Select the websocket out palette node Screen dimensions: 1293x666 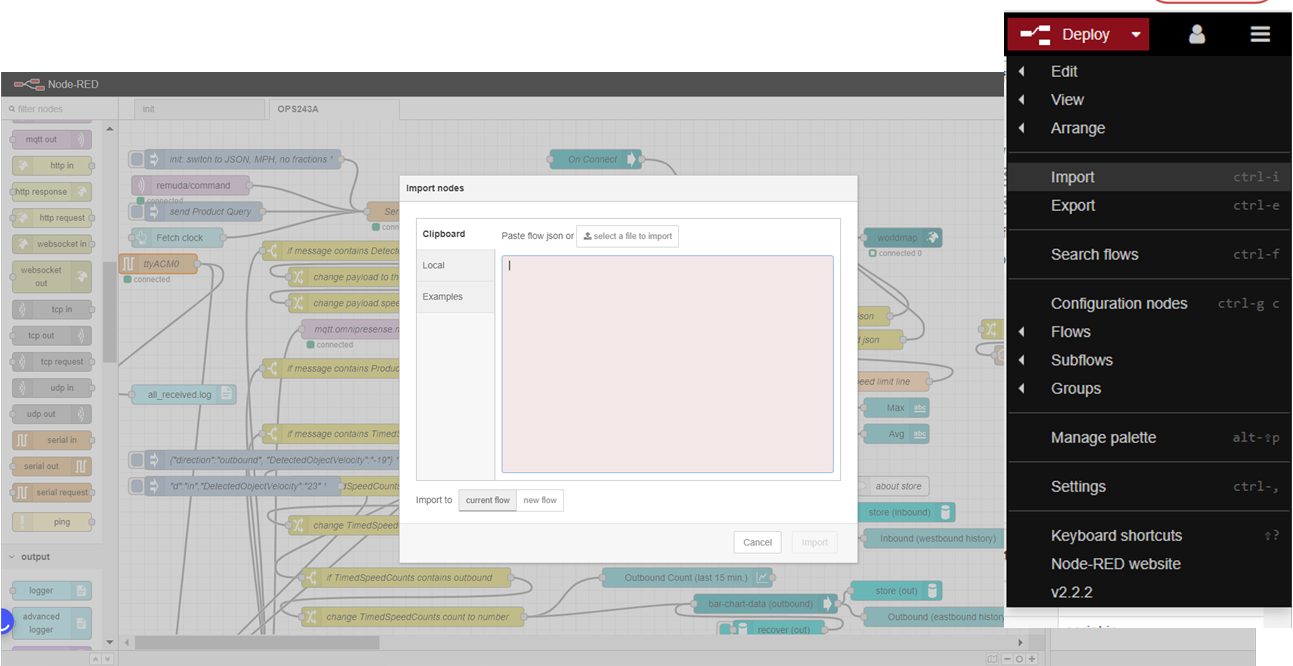click(51, 277)
